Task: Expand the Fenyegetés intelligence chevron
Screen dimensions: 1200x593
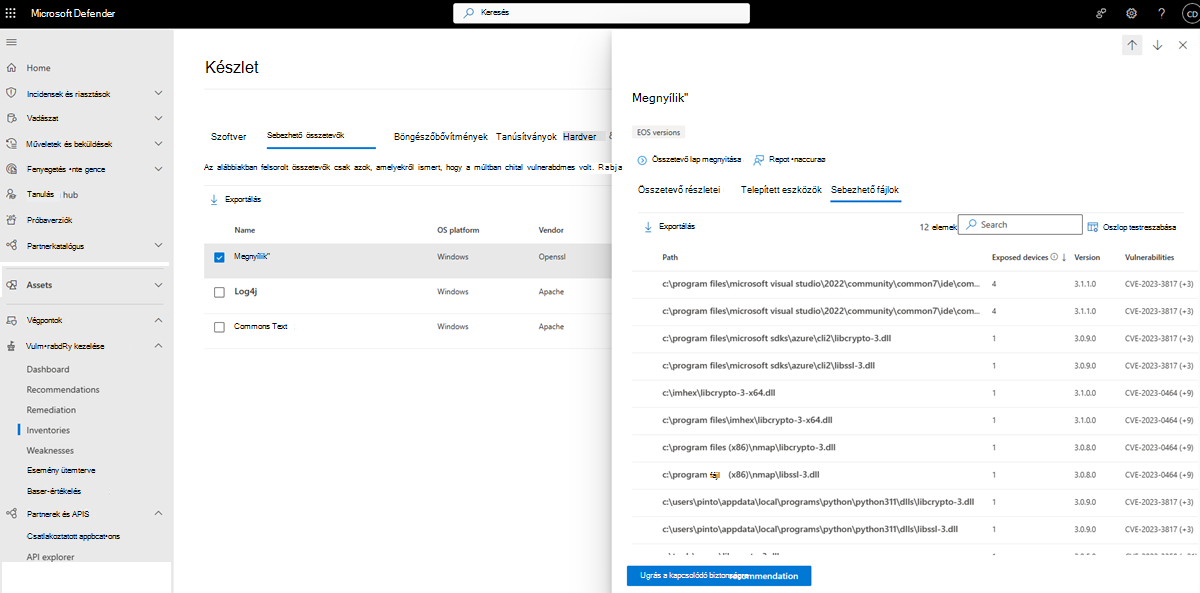Action: tap(158, 169)
